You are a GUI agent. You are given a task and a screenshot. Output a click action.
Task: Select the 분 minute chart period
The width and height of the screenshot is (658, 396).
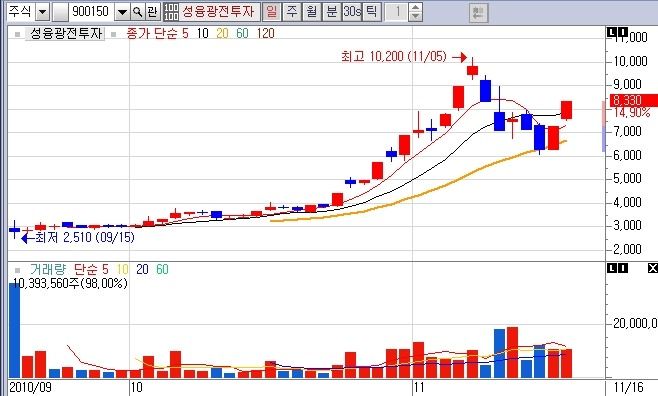pyautogui.click(x=332, y=12)
